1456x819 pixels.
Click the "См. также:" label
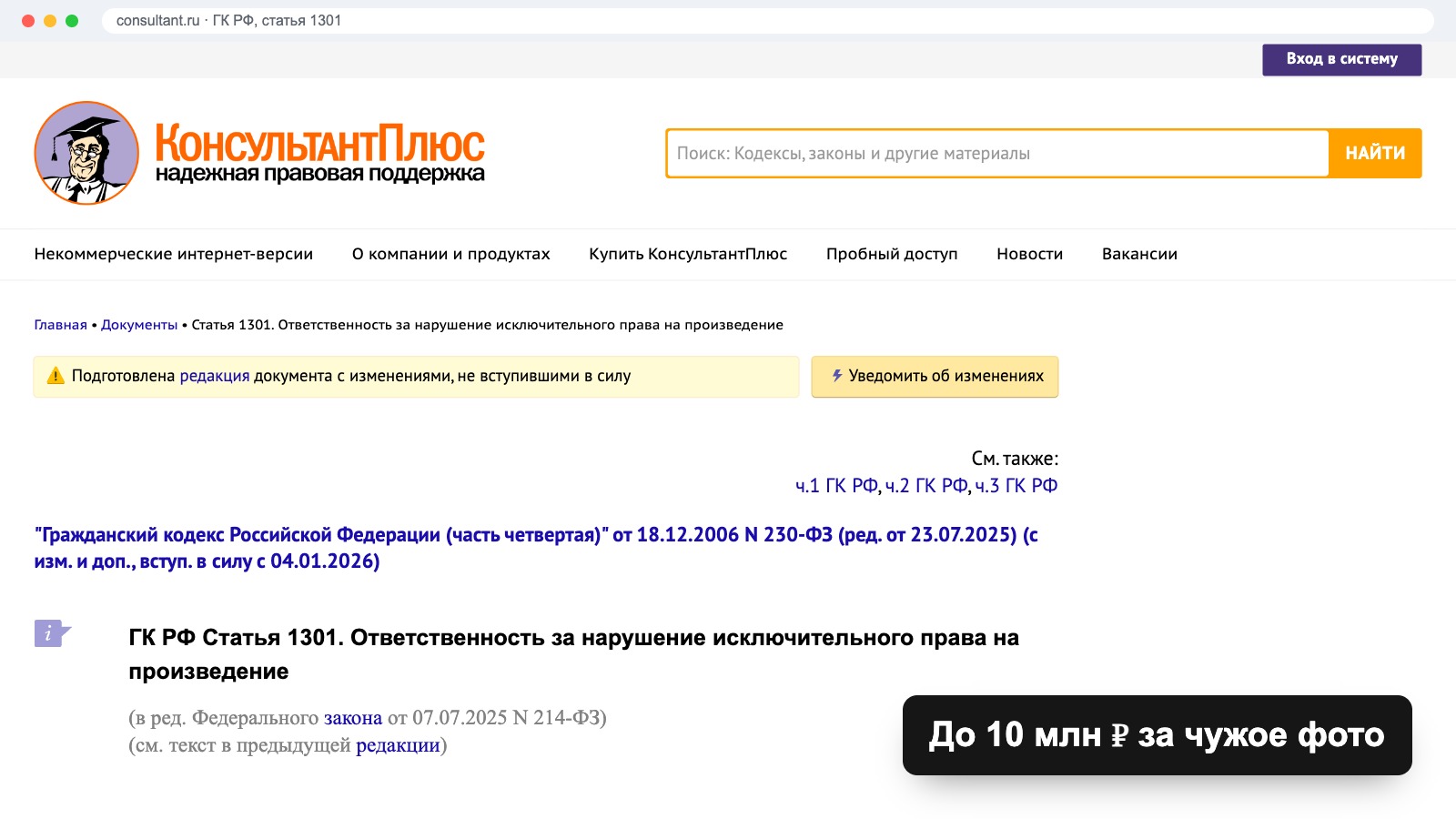click(x=1015, y=459)
